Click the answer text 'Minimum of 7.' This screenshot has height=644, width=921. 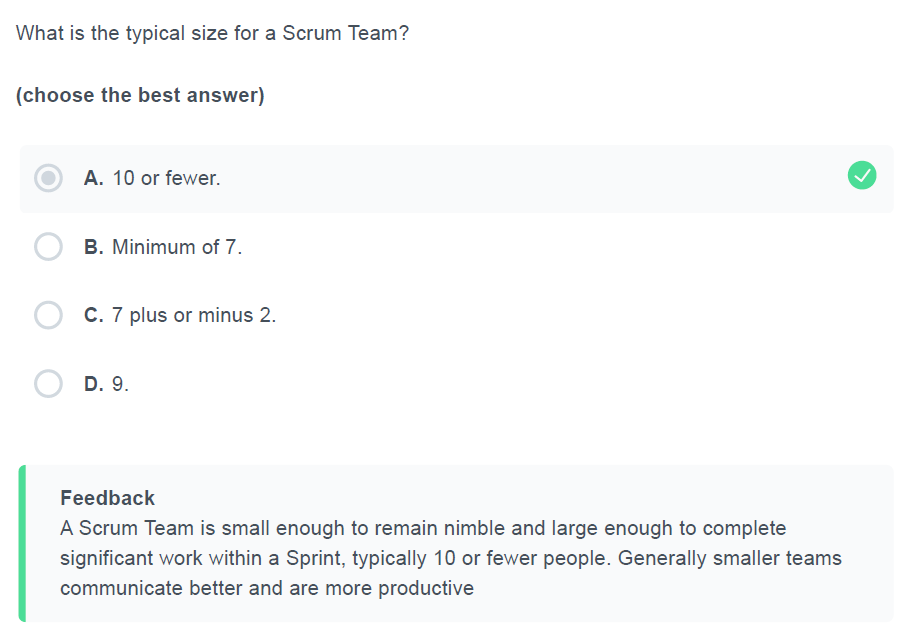(x=177, y=247)
